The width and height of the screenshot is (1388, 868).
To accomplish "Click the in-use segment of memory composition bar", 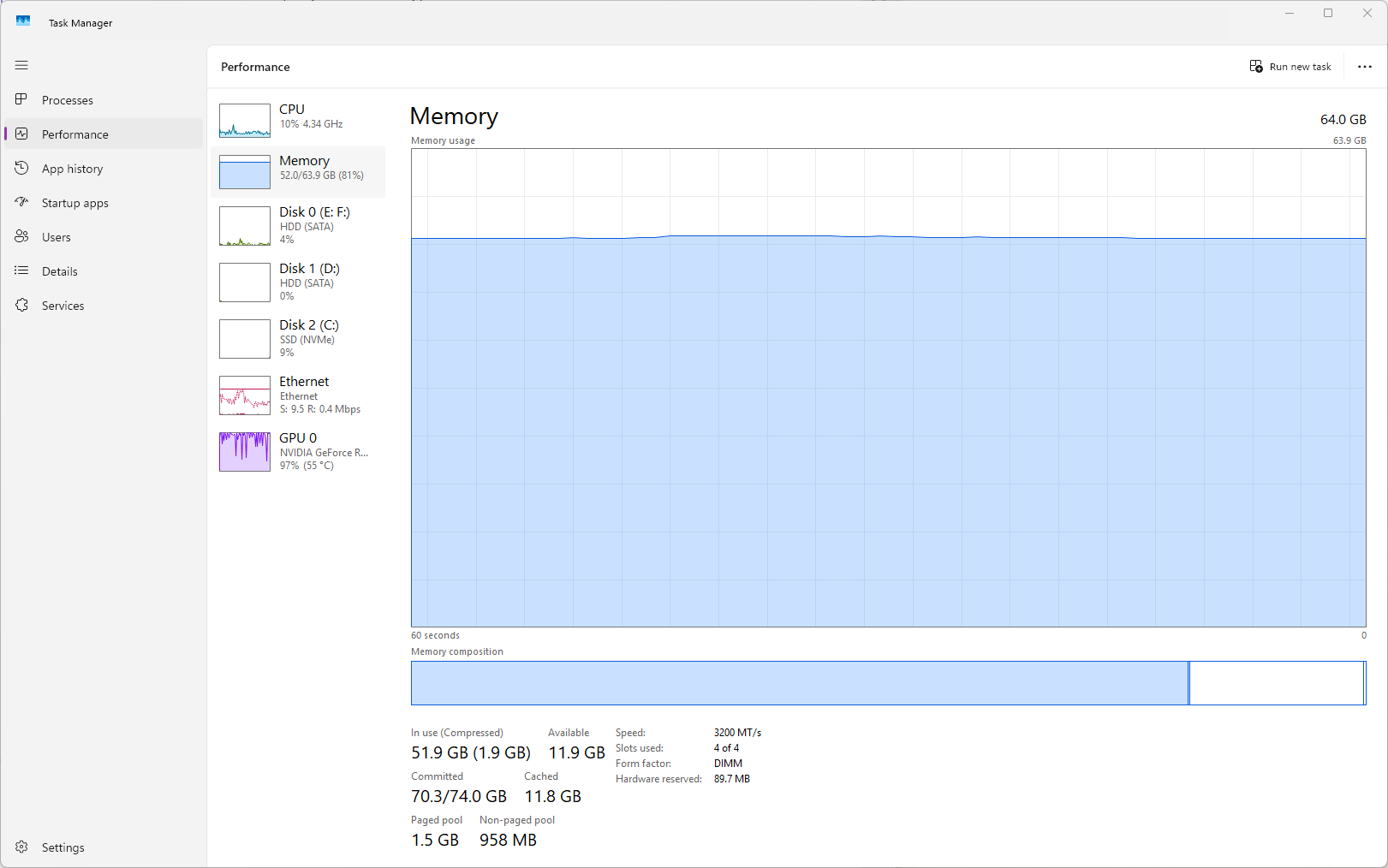I will (800, 683).
